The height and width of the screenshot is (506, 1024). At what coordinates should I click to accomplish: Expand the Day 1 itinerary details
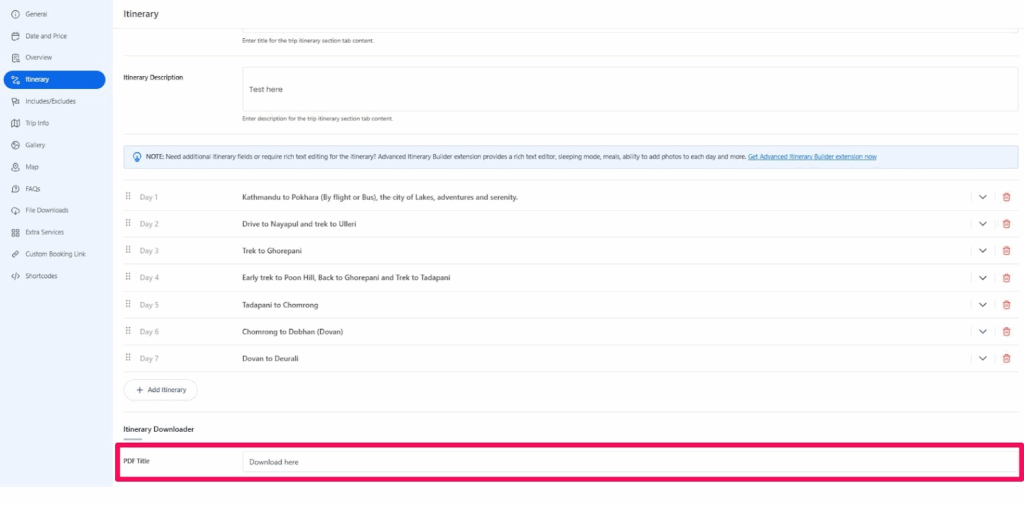[982, 197]
